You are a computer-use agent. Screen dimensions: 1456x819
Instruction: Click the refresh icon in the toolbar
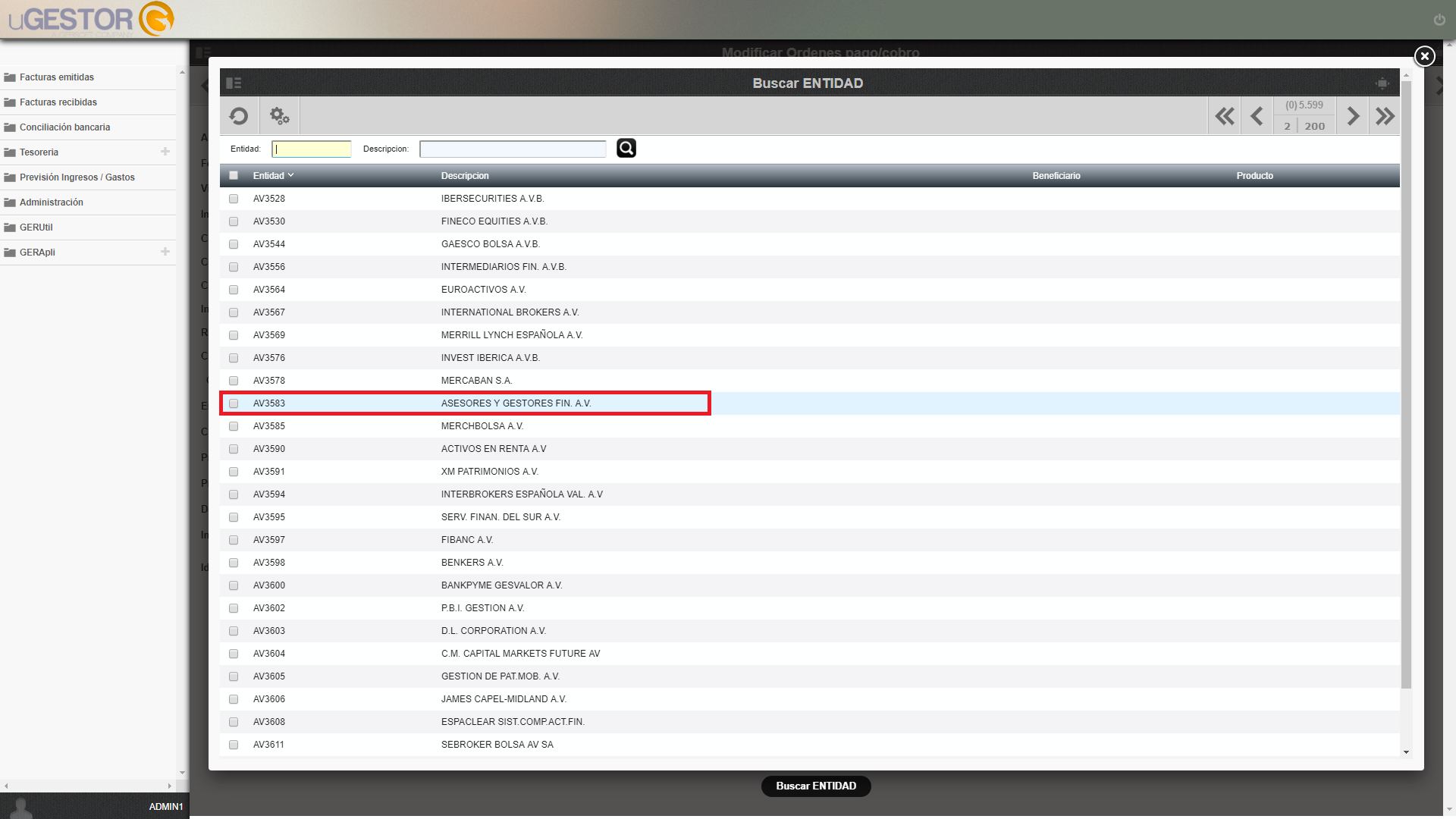pos(239,116)
